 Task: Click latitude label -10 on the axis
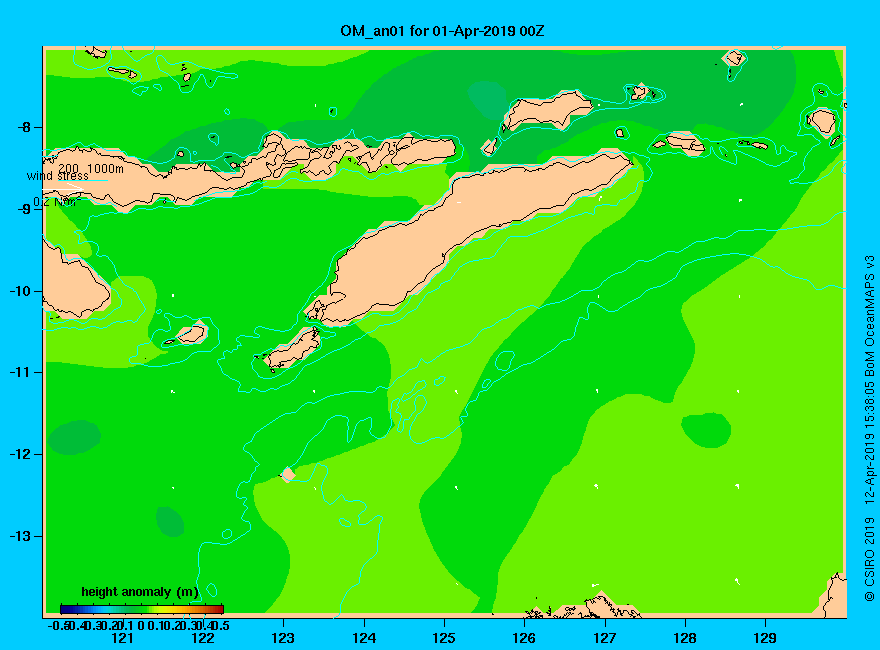click(x=21, y=291)
